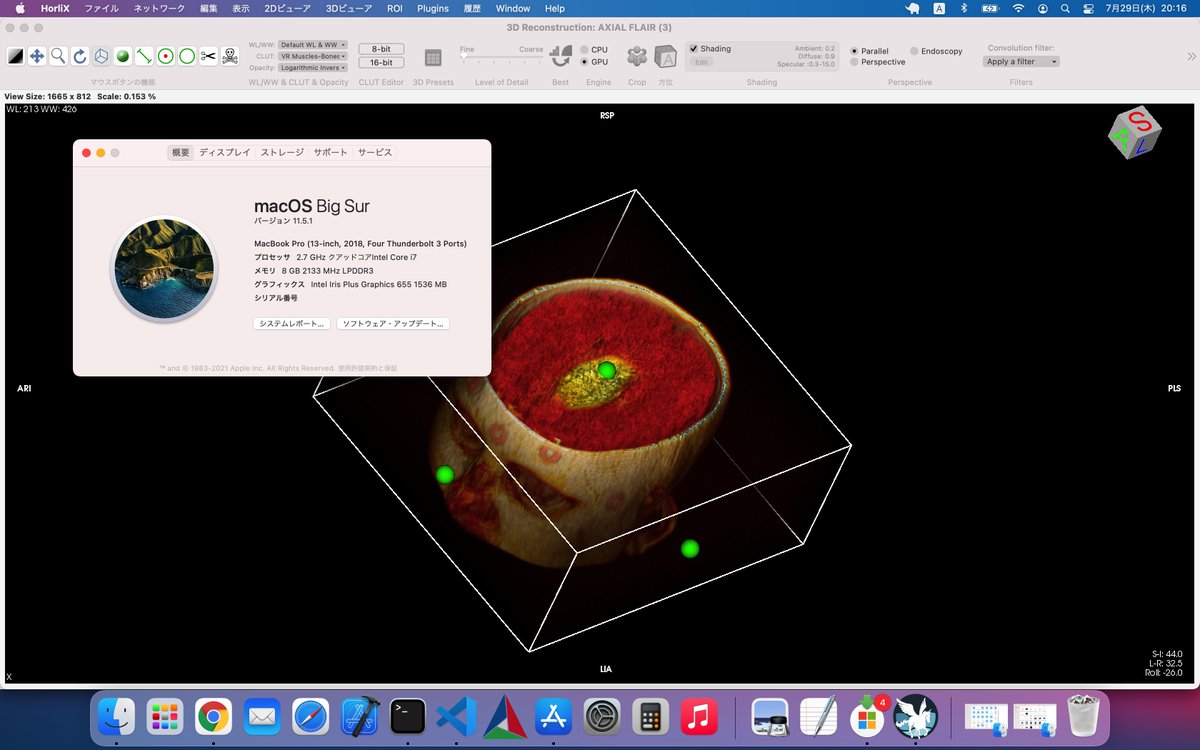
Task: Click the 16-bit CLUT Editor button
Action: click(381, 62)
